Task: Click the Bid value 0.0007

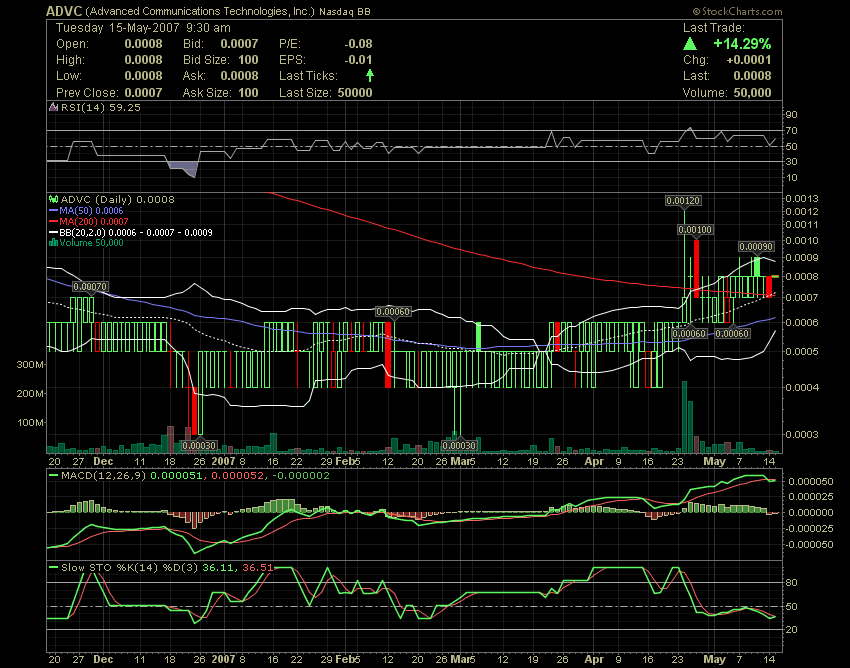Action: 239,44
